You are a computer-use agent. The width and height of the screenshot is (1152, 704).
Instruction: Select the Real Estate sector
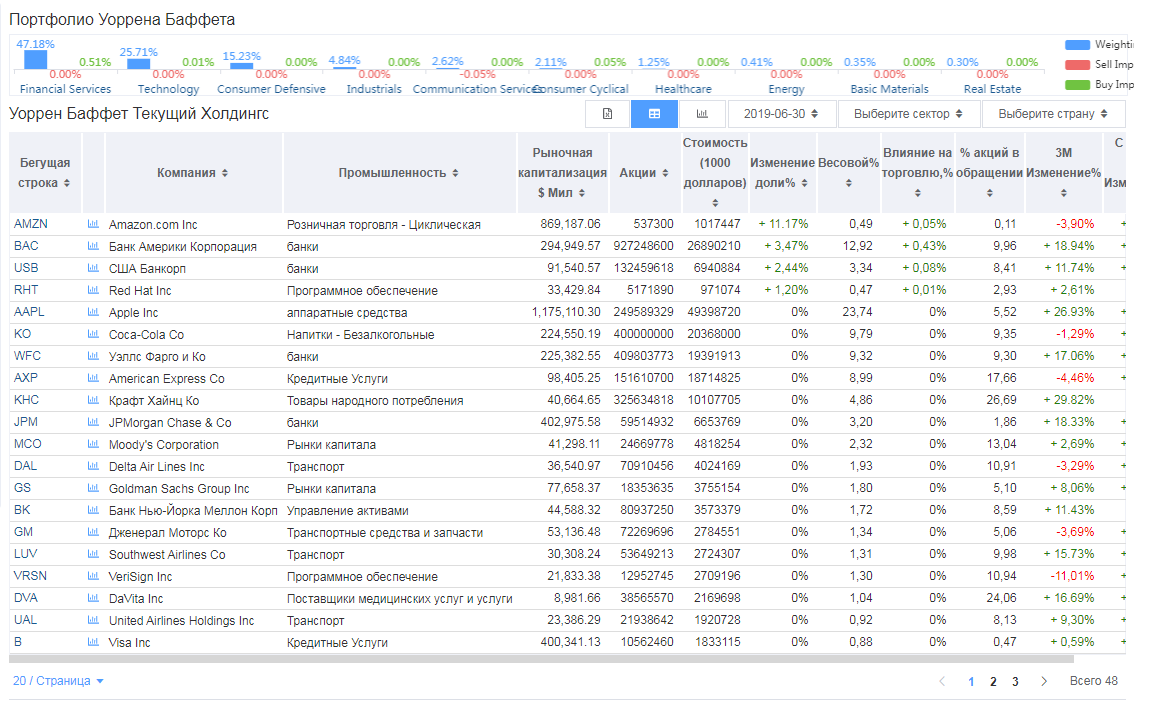[993, 89]
